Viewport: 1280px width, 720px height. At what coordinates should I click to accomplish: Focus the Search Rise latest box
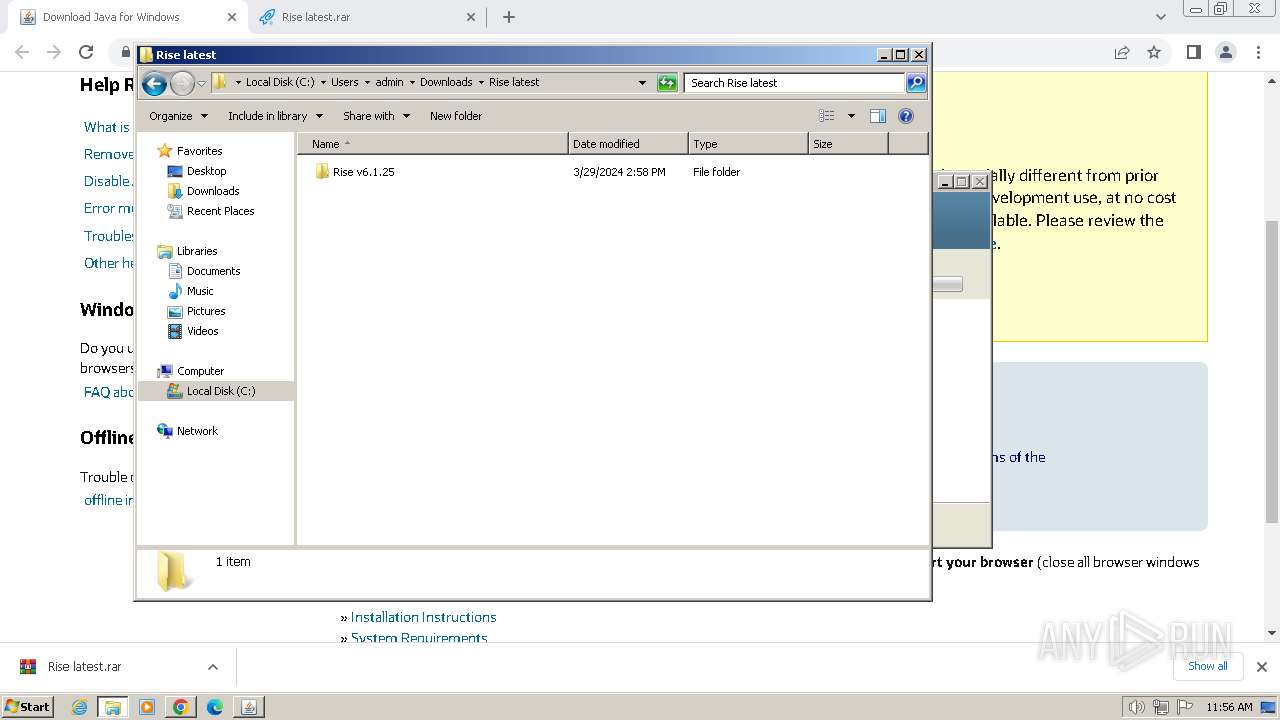[x=794, y=83]
